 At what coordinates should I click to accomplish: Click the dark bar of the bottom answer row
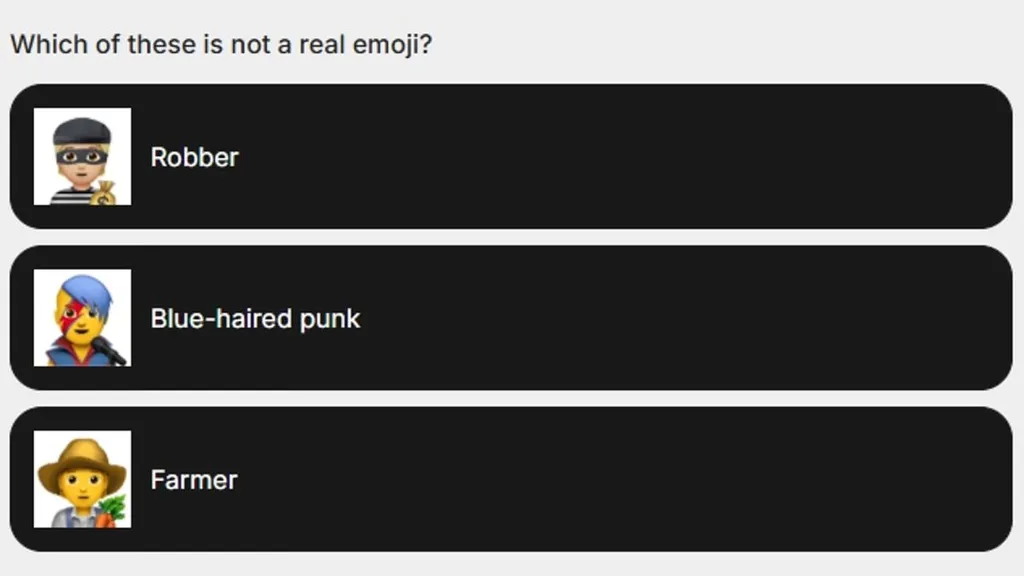click(x=600, y=480)
